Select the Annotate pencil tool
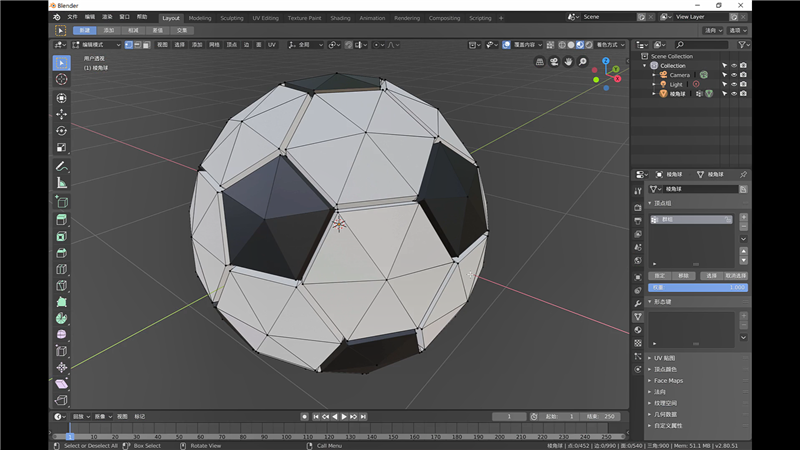Image resolution: width=800 pixels, height=450 pixels. 62,166
